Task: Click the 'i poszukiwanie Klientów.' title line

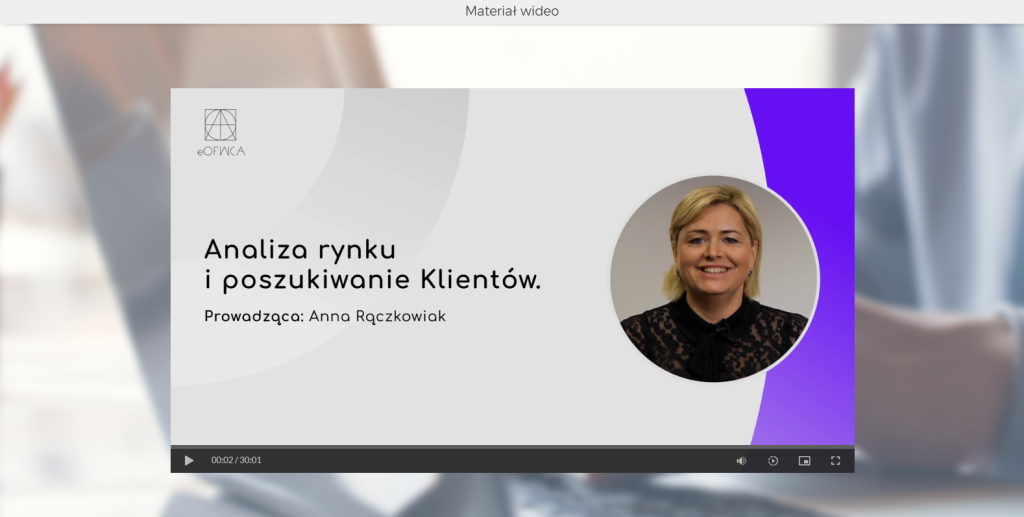Action: click(x=372, y=280)
